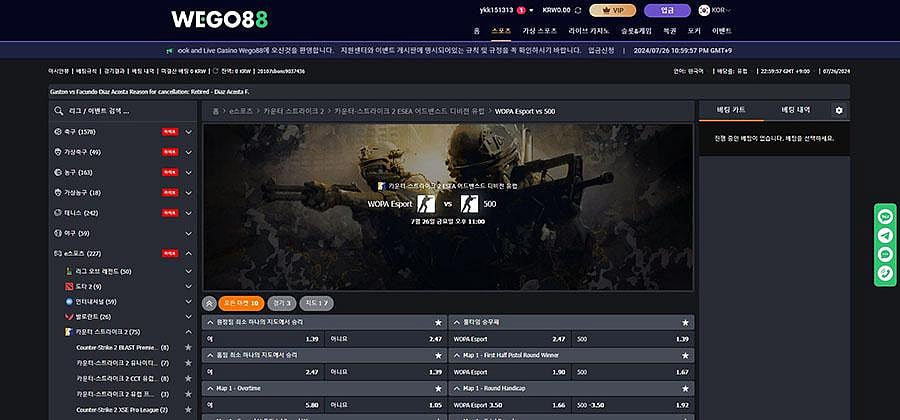Click the VIP button
900x420 pixels.
pos(612,10)
